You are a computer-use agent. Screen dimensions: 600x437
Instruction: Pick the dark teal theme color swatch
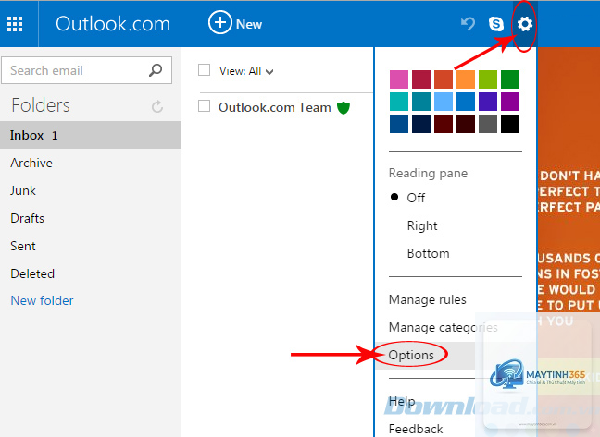coord(421,101)
